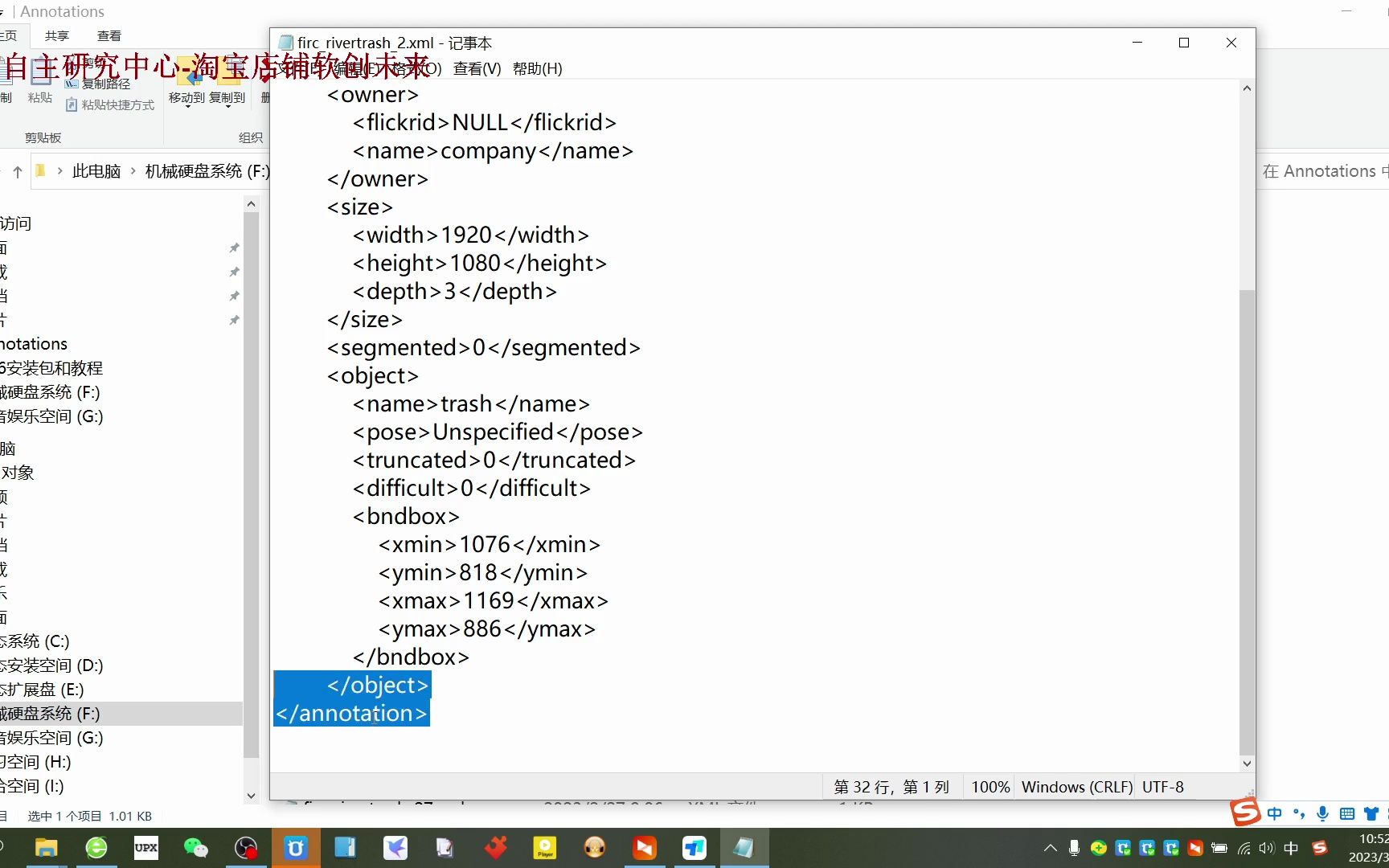
Task: Click 机械硬盘系统 (F:) in the breadcrumb
Action: coord(207,171)
